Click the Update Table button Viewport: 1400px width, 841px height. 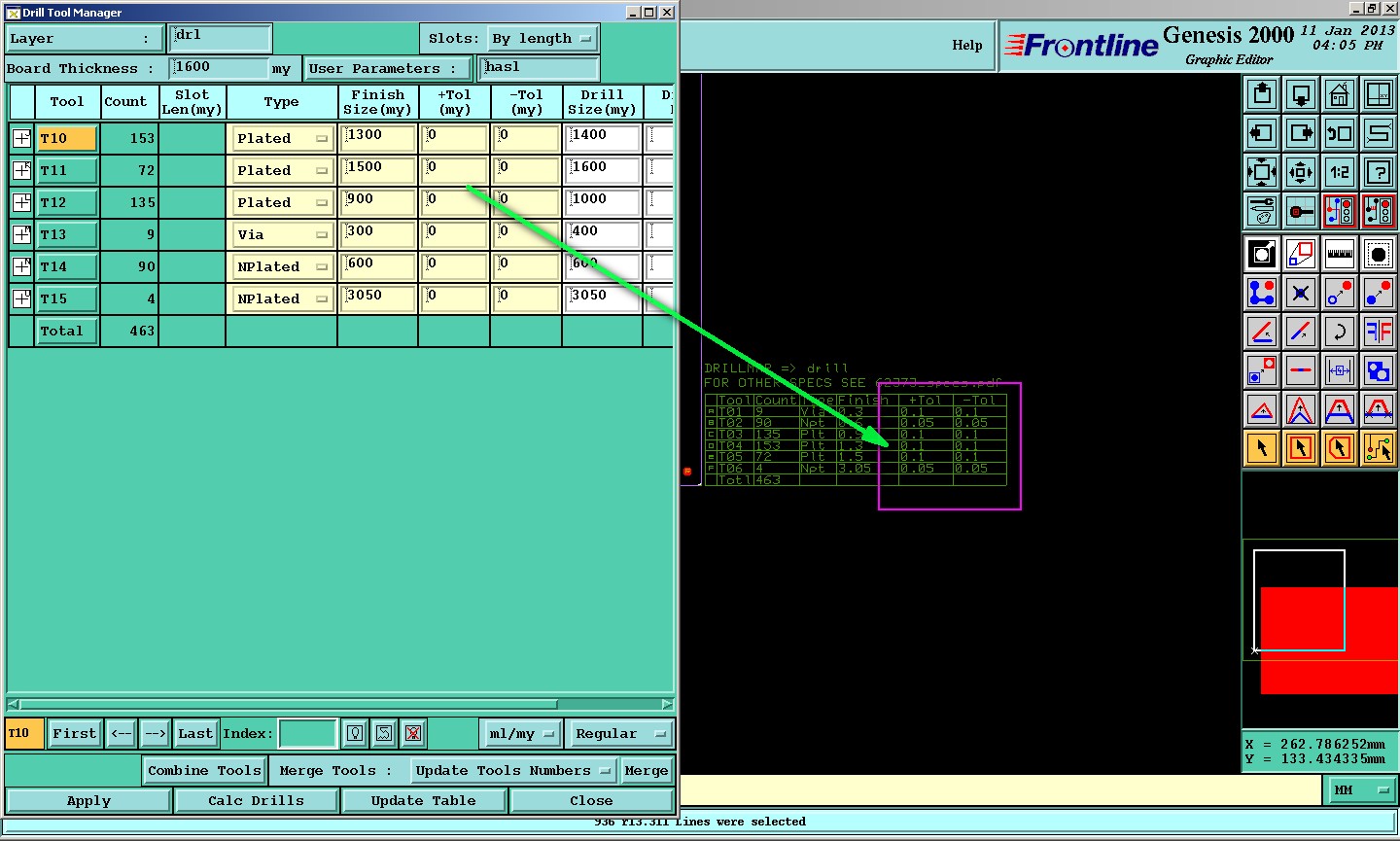(424, 800)
